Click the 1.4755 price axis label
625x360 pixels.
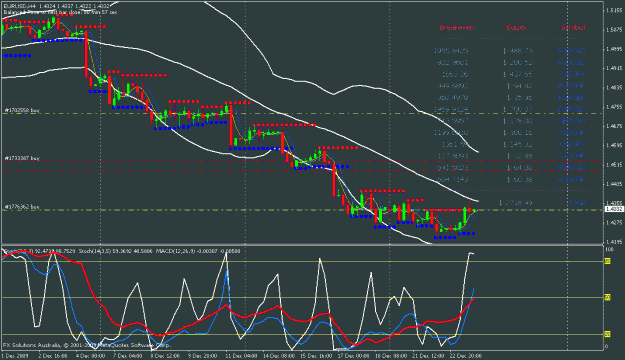(614, 107)
